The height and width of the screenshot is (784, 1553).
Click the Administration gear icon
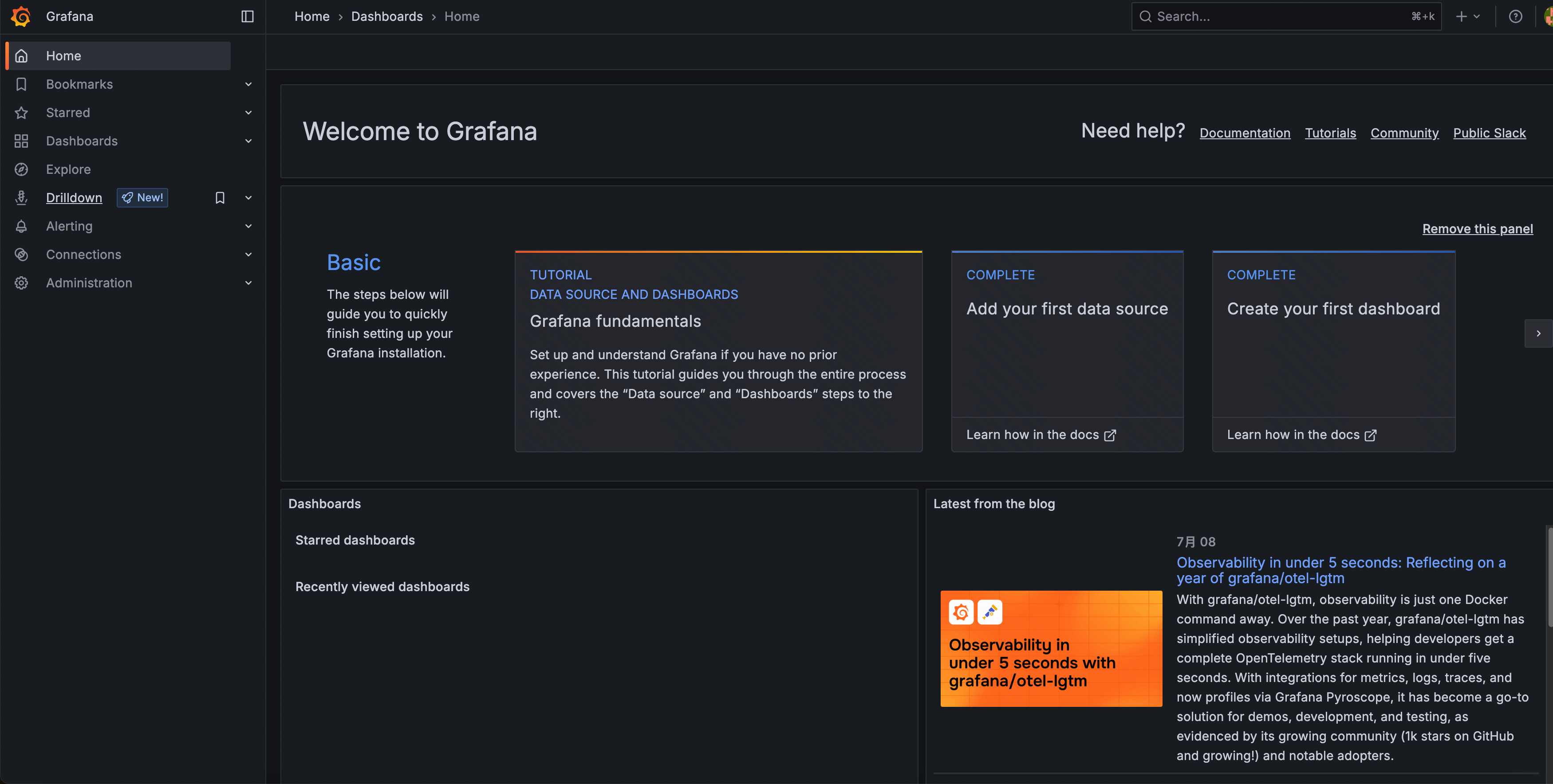coord(21,282)
